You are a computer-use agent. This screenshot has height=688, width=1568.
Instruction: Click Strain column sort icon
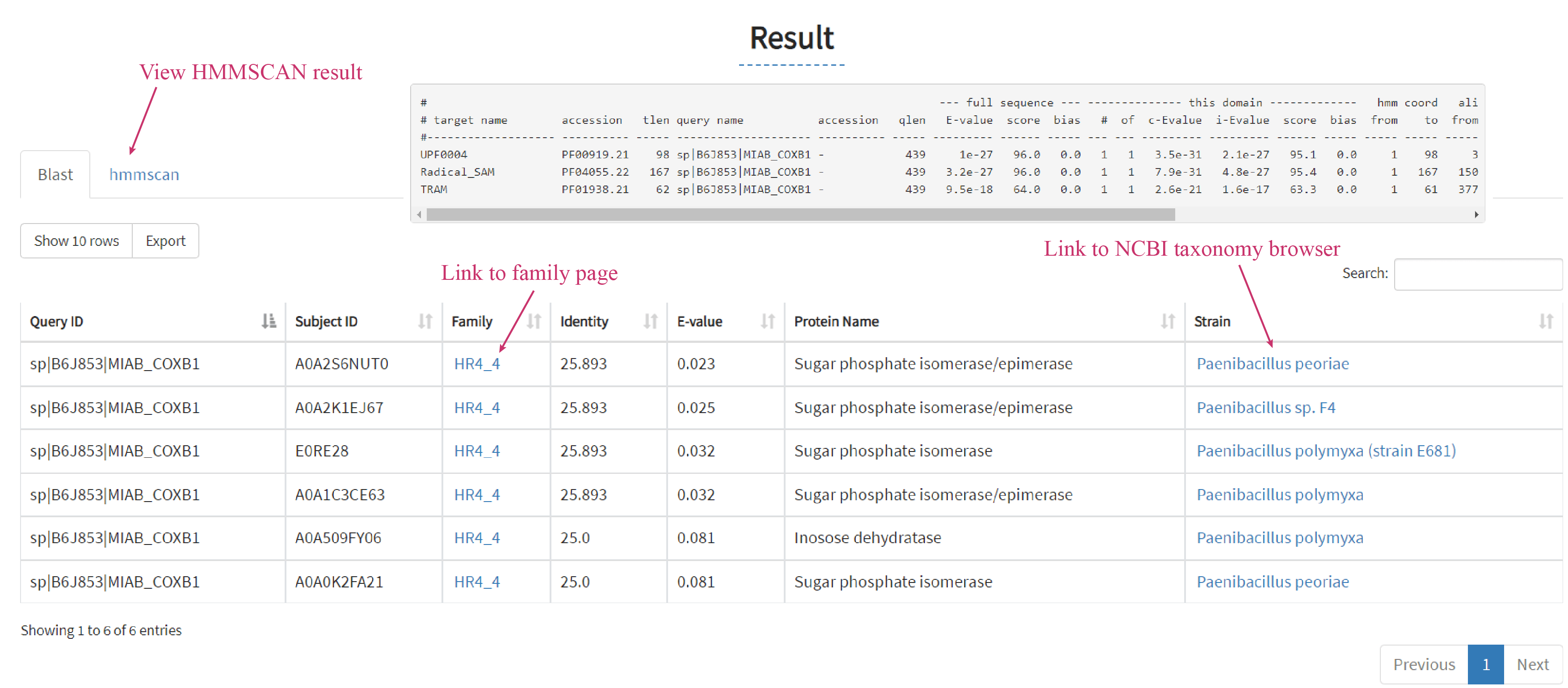pyautogui.click(x=1546, y=321)
